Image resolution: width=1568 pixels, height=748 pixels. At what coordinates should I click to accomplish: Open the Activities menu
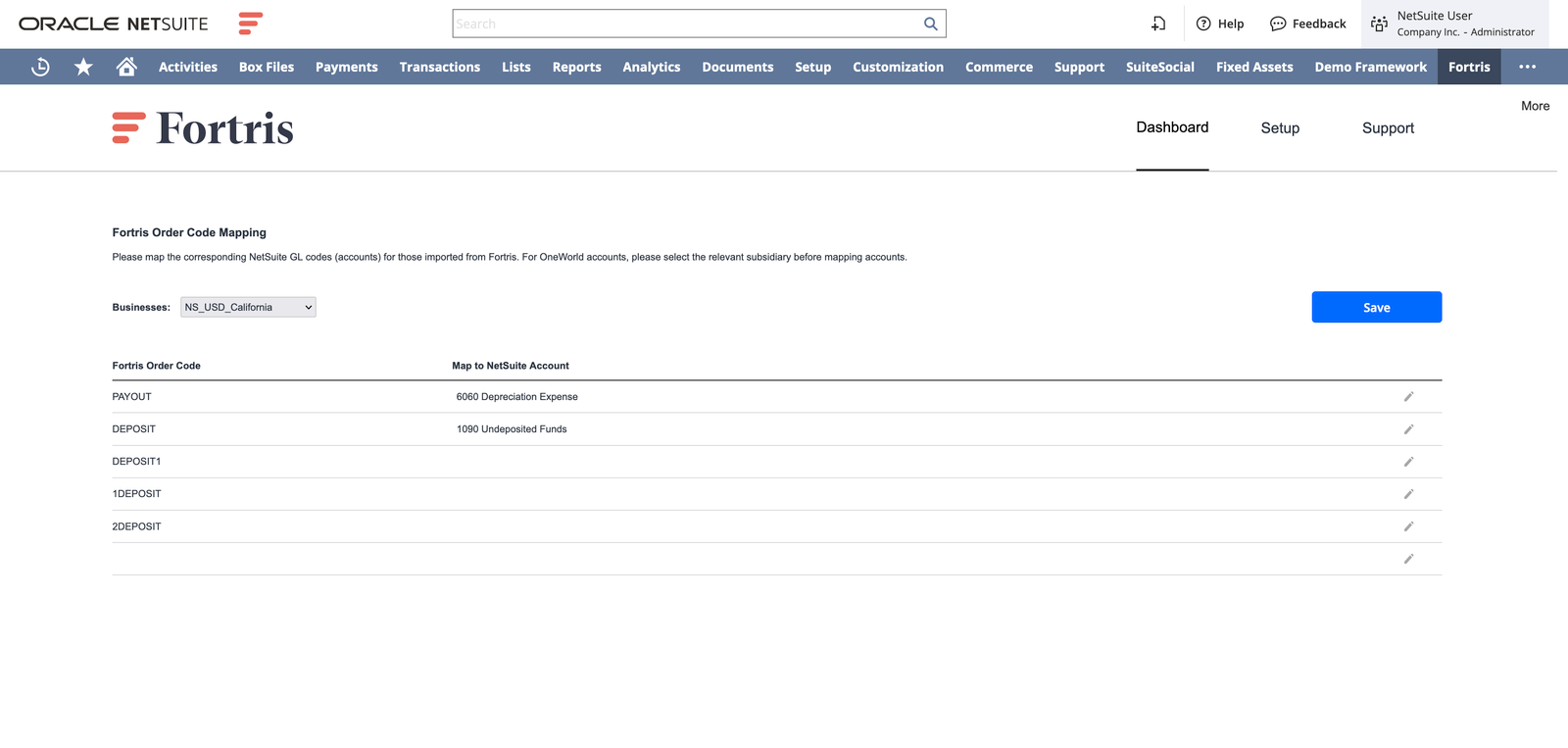coord(188,67)
